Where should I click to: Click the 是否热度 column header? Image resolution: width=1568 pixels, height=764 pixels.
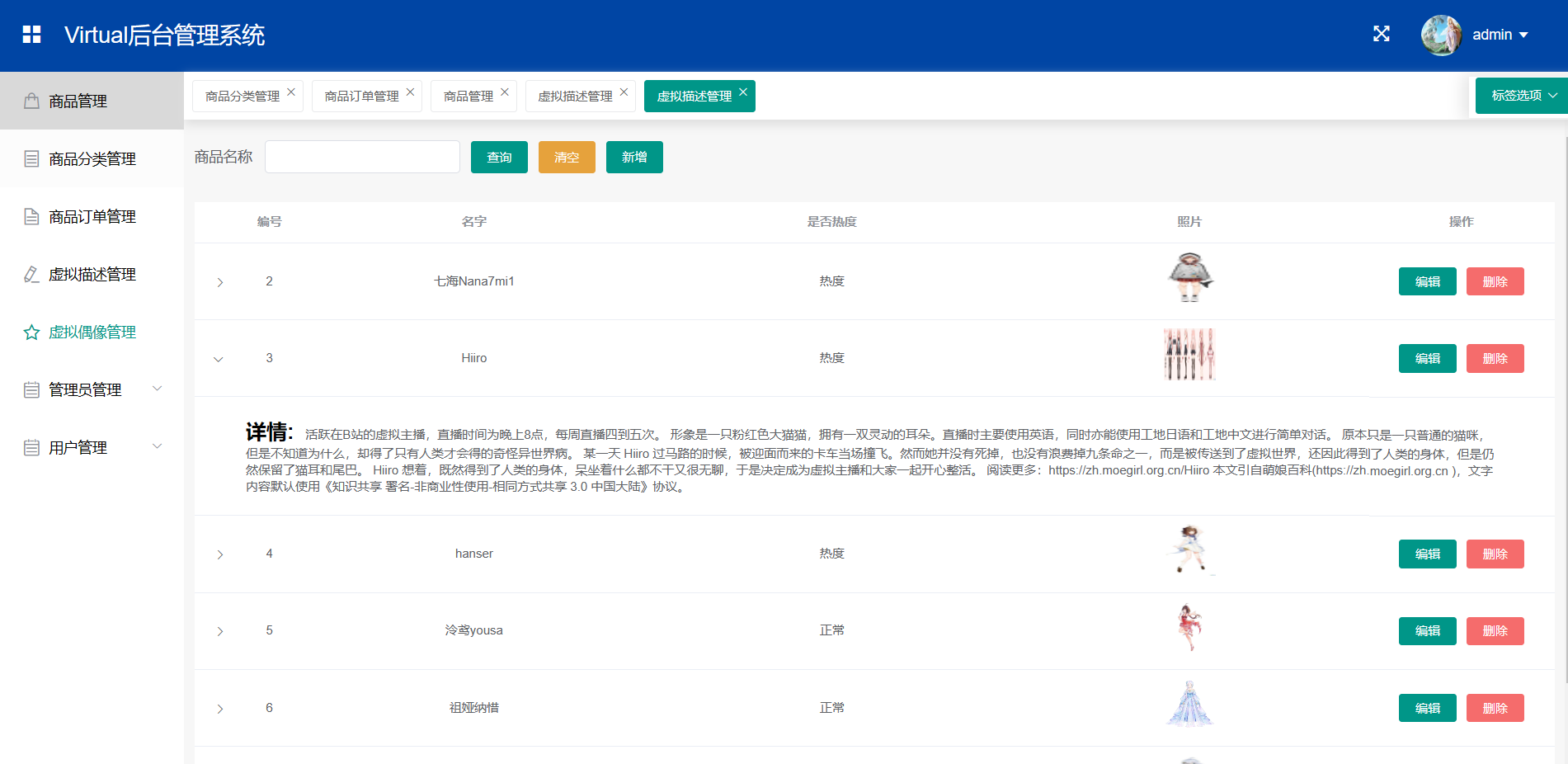click(831, 222)
